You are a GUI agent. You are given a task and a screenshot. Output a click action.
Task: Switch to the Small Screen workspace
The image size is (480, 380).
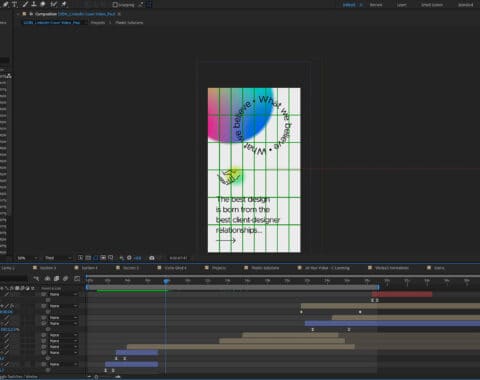(432, 5)
